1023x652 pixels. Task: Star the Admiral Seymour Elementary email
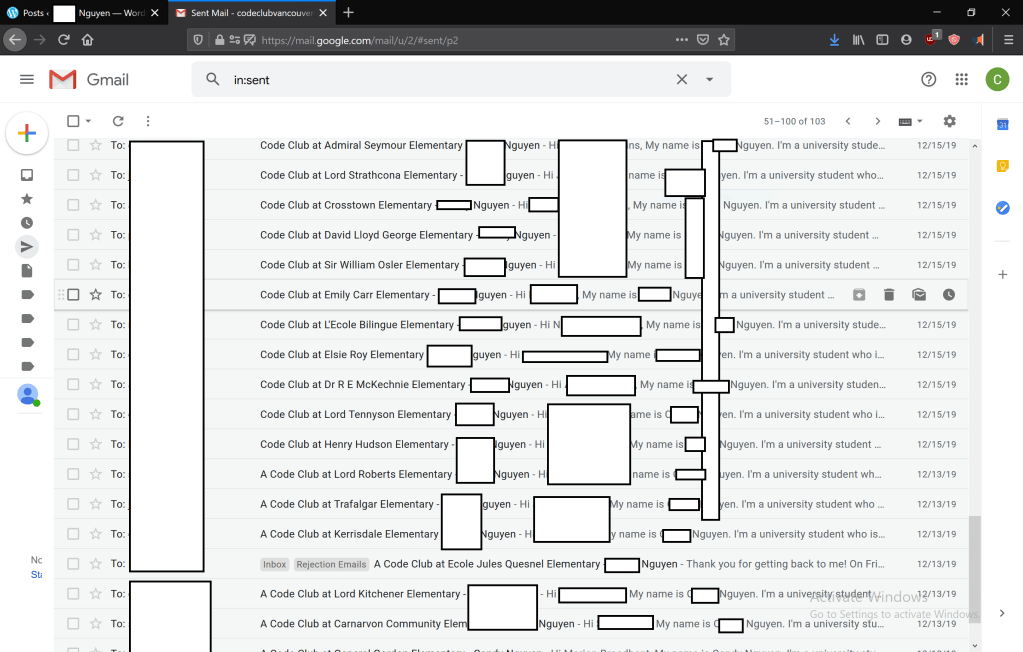tap(96, 145)
